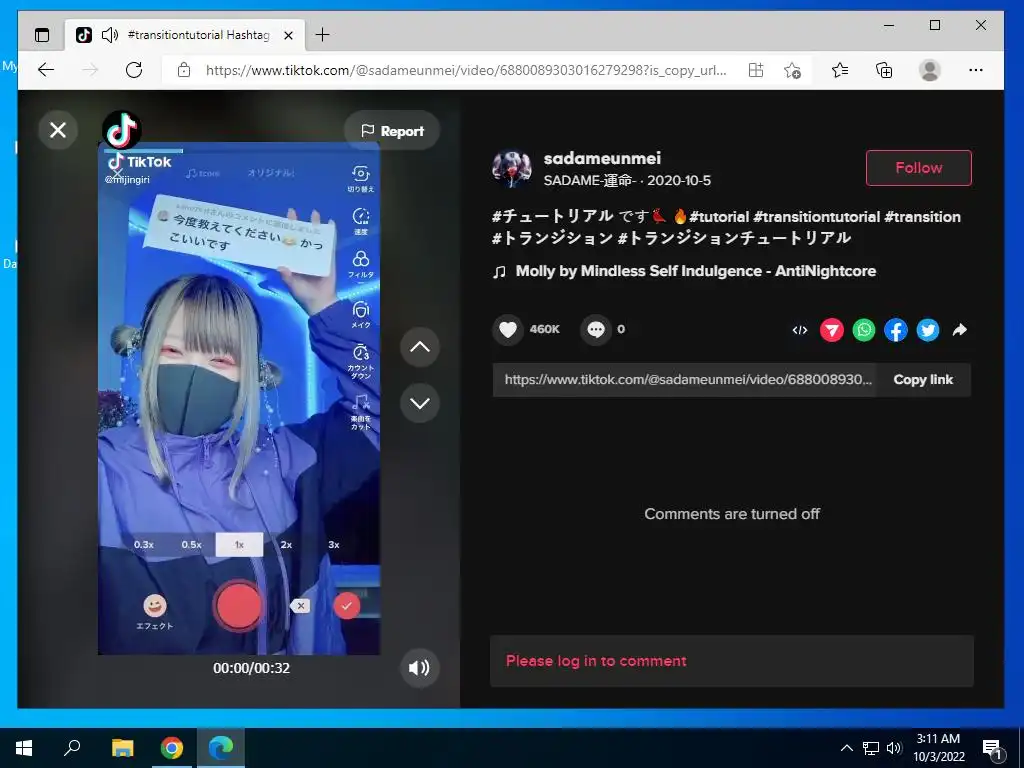Screen dimensions: 1024x768
Task: Refresh the TikTok page
Action: [x=134, y=70]
